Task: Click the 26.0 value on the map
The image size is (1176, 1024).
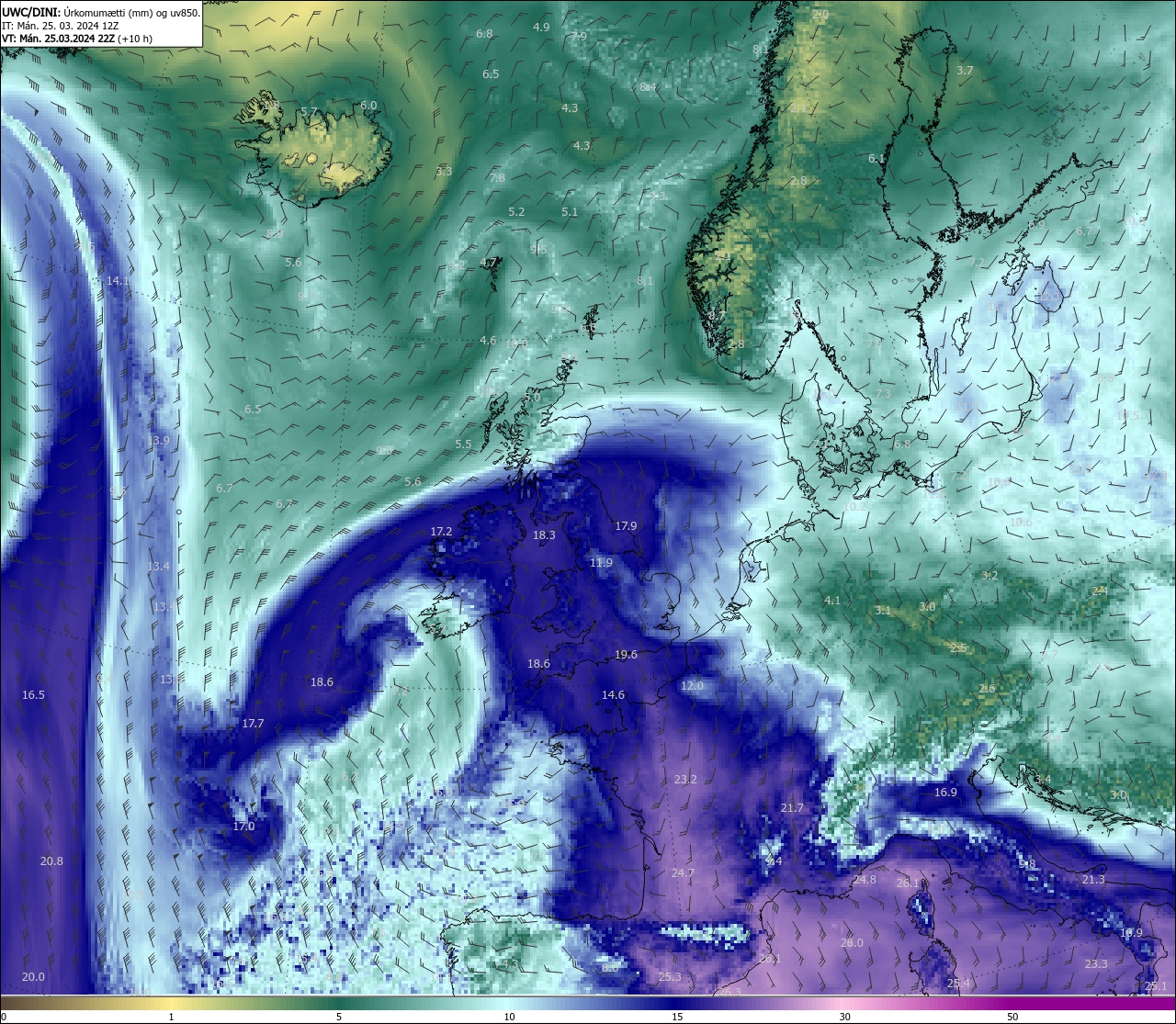Action: pos(852,943)
